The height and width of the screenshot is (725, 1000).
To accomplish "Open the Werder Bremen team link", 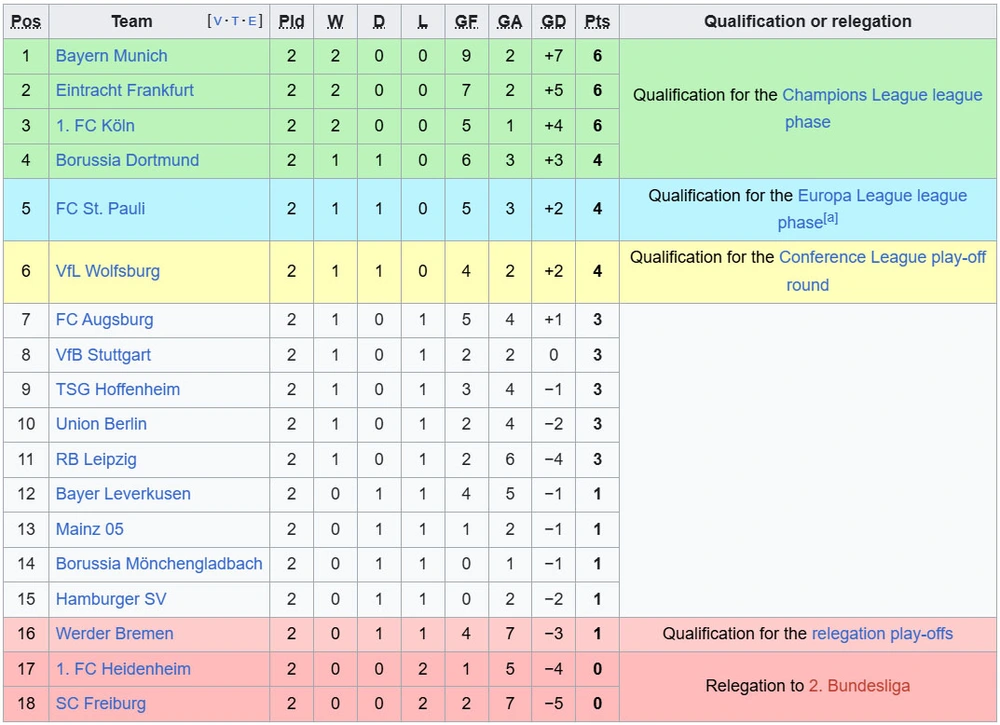I will pyautogui.click(x=115, y=634).
